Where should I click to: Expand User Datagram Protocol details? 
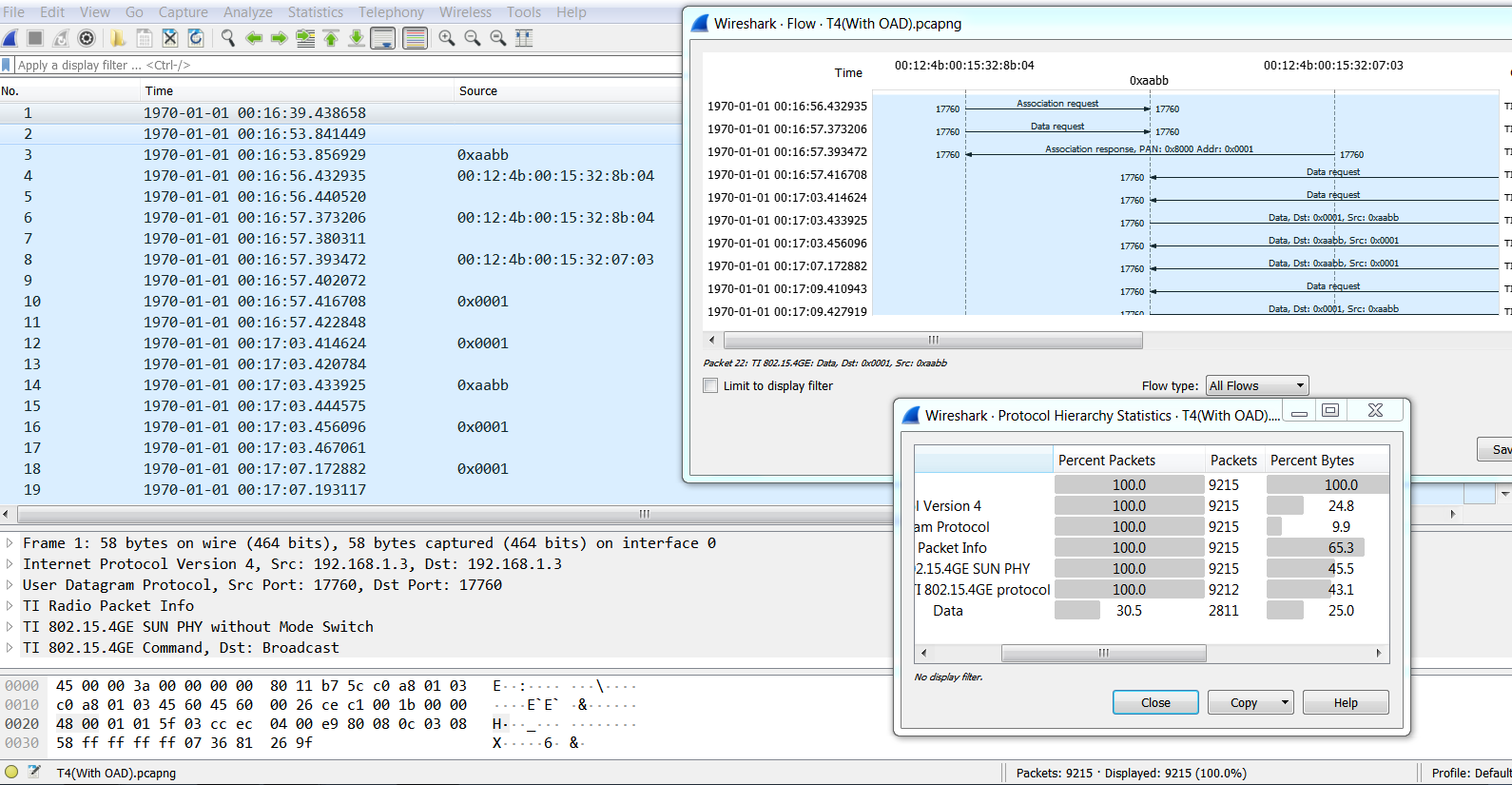[x=10, y=585]
